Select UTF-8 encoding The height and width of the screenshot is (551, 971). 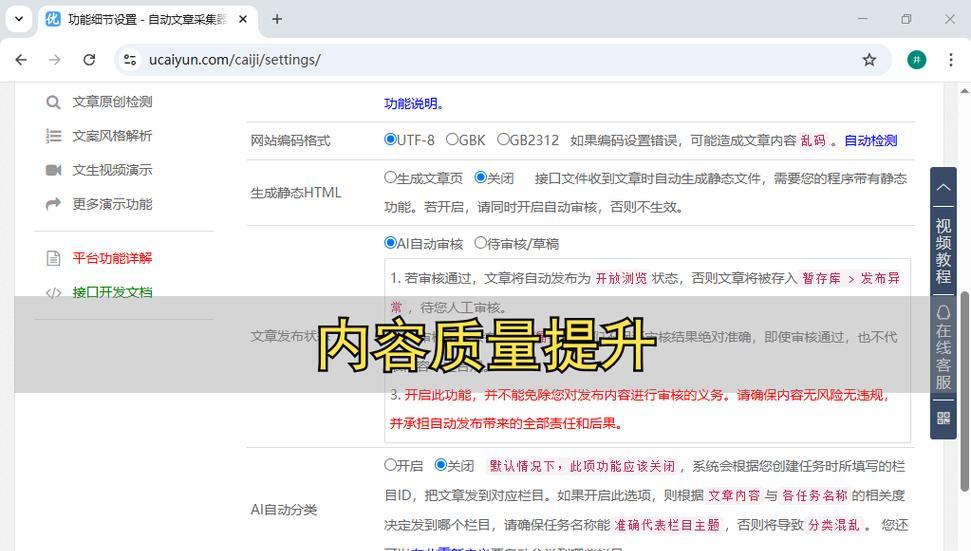(x=390, y=139)
